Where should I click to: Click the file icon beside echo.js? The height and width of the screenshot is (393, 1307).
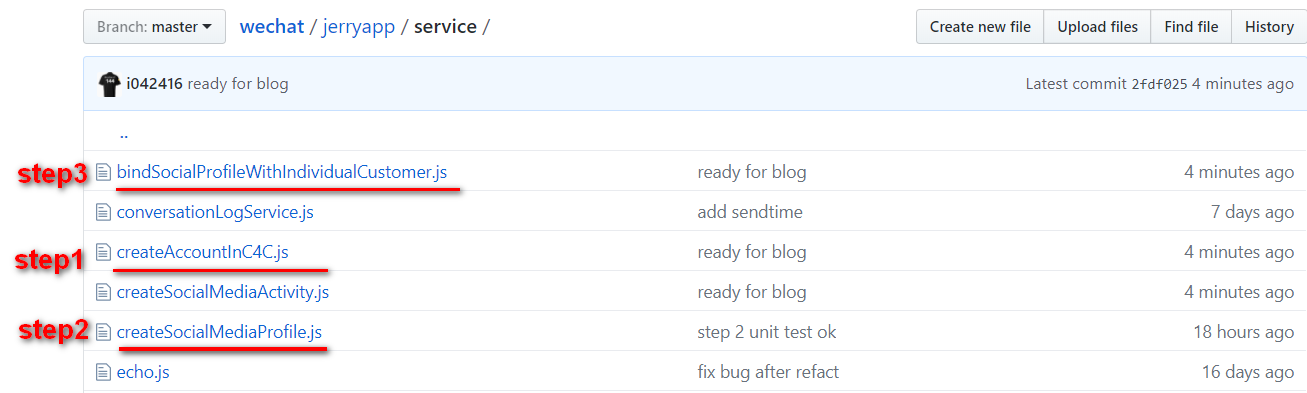(102, 372)
